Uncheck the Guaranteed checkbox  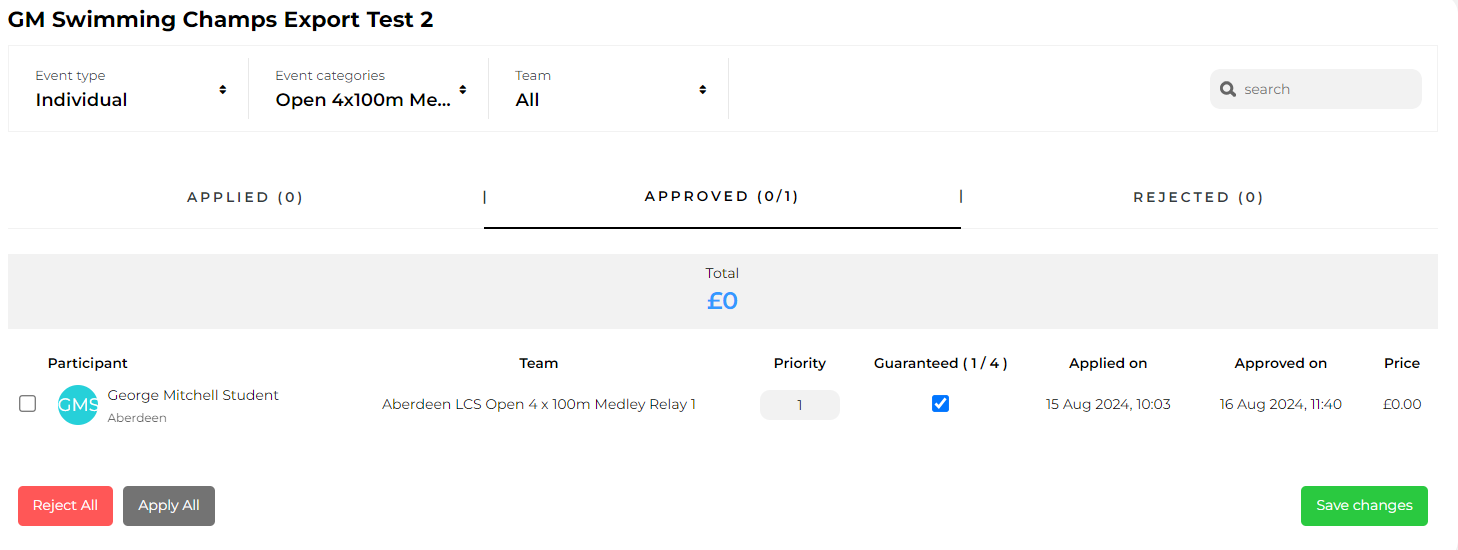tap(940, 404)
